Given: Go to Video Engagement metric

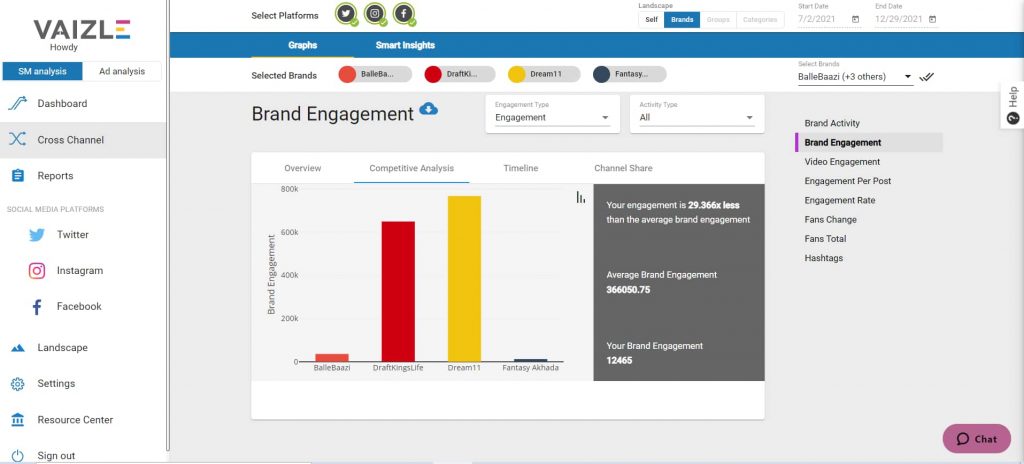Looking at the screenshot, I should pyautogui.click(x=842, y=161).
